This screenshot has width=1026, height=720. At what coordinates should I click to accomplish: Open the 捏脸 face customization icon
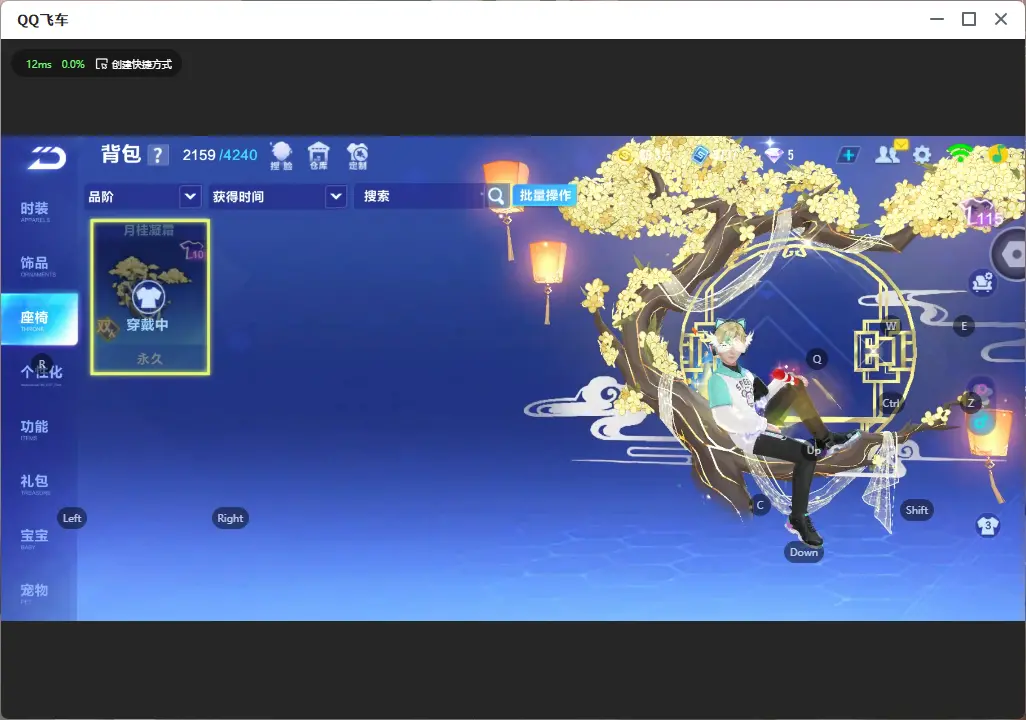(x=281, y=156)
